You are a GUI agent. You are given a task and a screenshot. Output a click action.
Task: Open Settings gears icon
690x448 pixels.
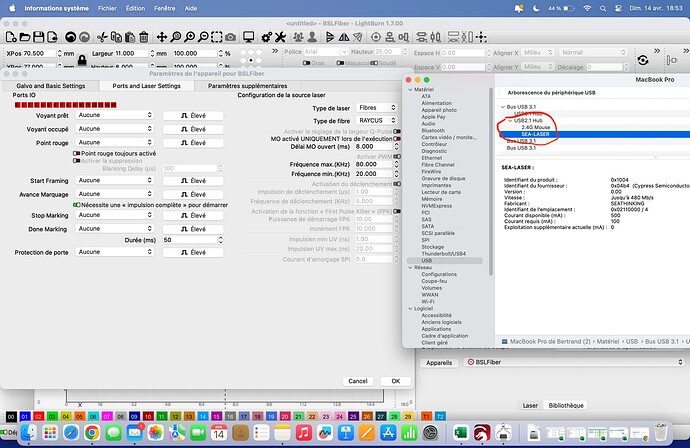pos(267,37)
